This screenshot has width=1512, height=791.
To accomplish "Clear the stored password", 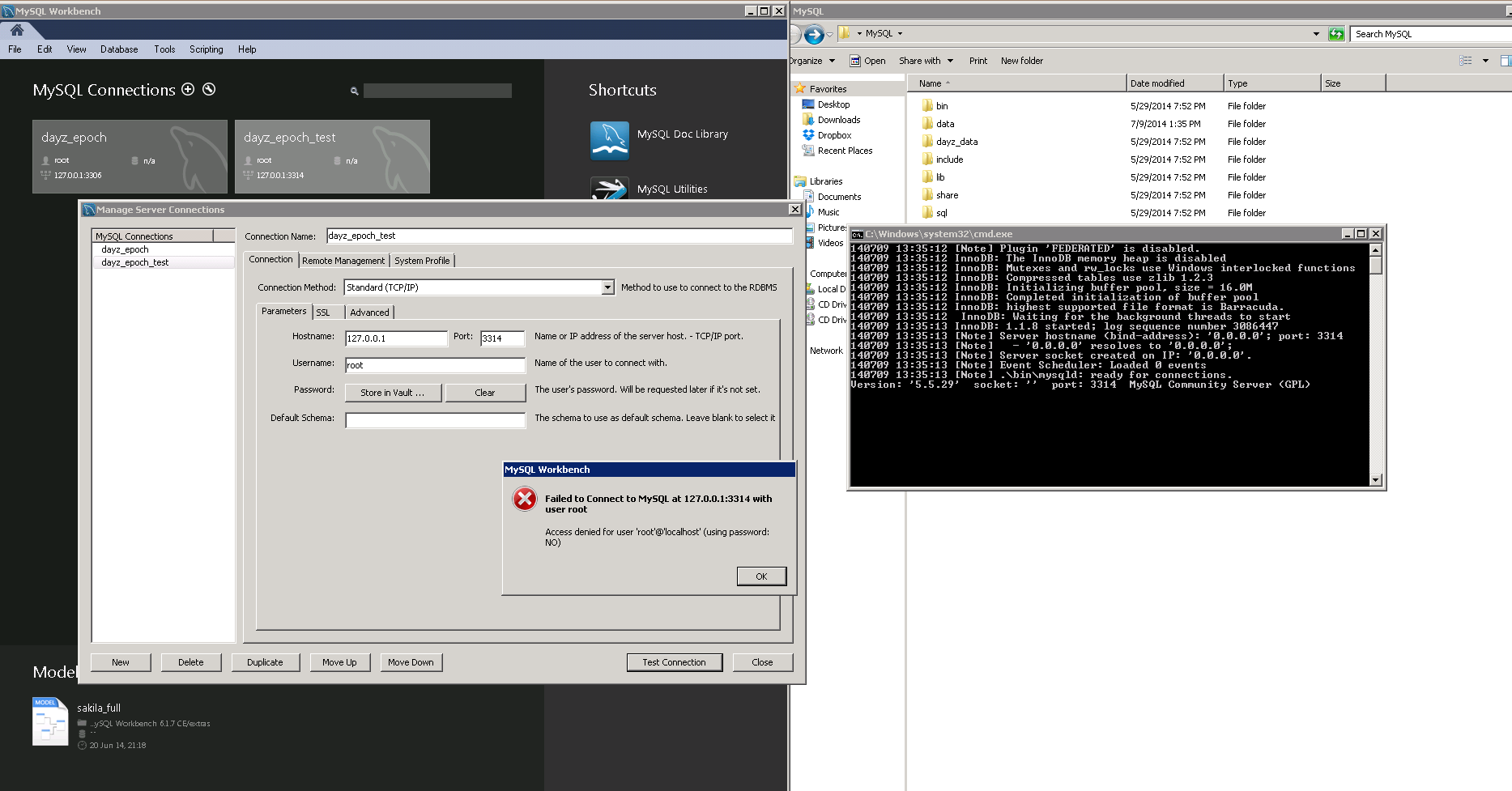I will click(x=485, y=393).
